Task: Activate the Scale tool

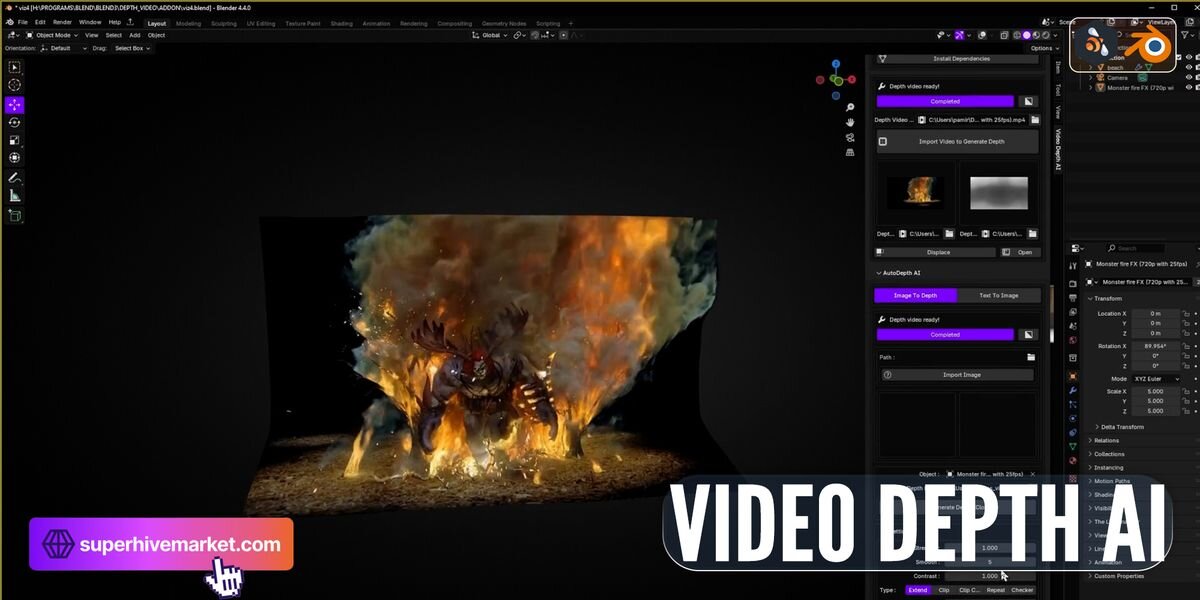Action: (x=14, y=140)
